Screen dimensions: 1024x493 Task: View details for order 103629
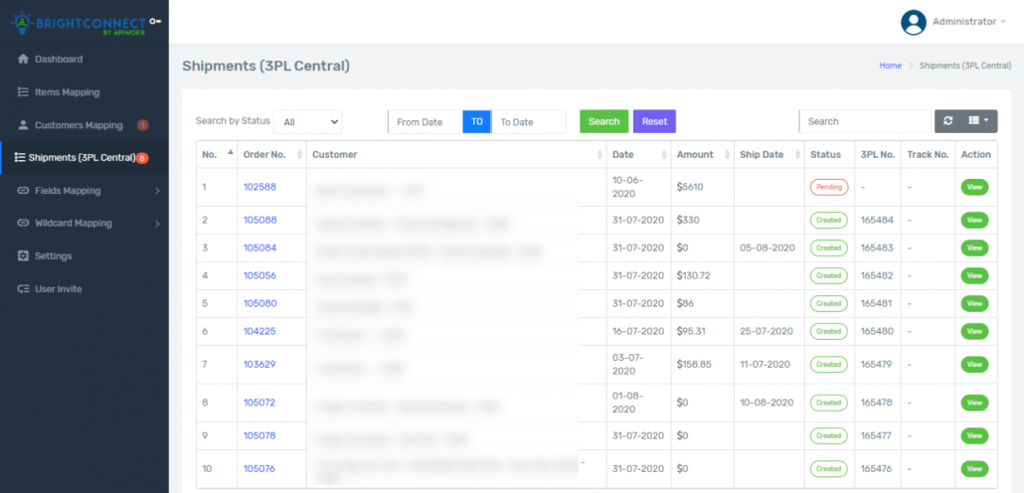point(974,364)
